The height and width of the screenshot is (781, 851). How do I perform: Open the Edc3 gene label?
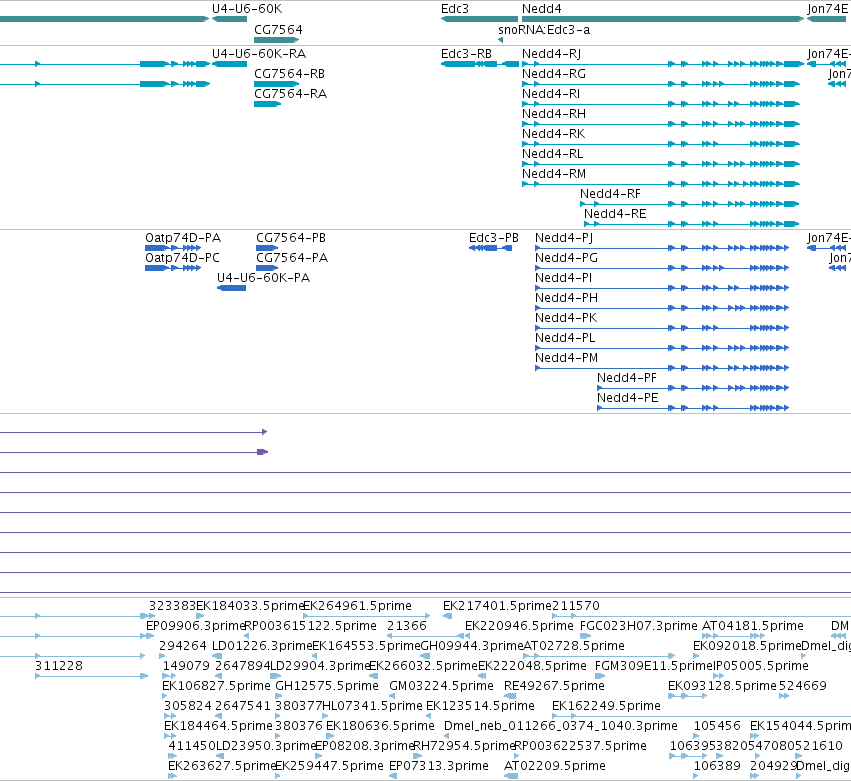tap(455, 9)
